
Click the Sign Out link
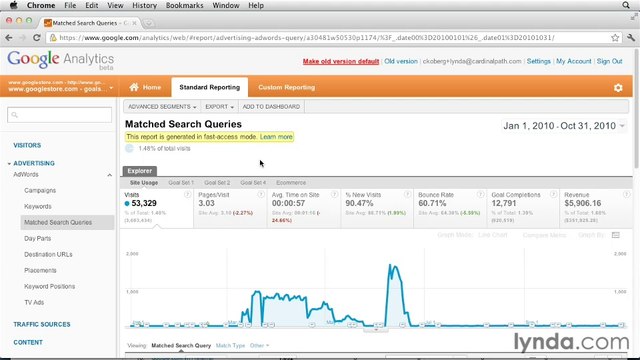609,61
